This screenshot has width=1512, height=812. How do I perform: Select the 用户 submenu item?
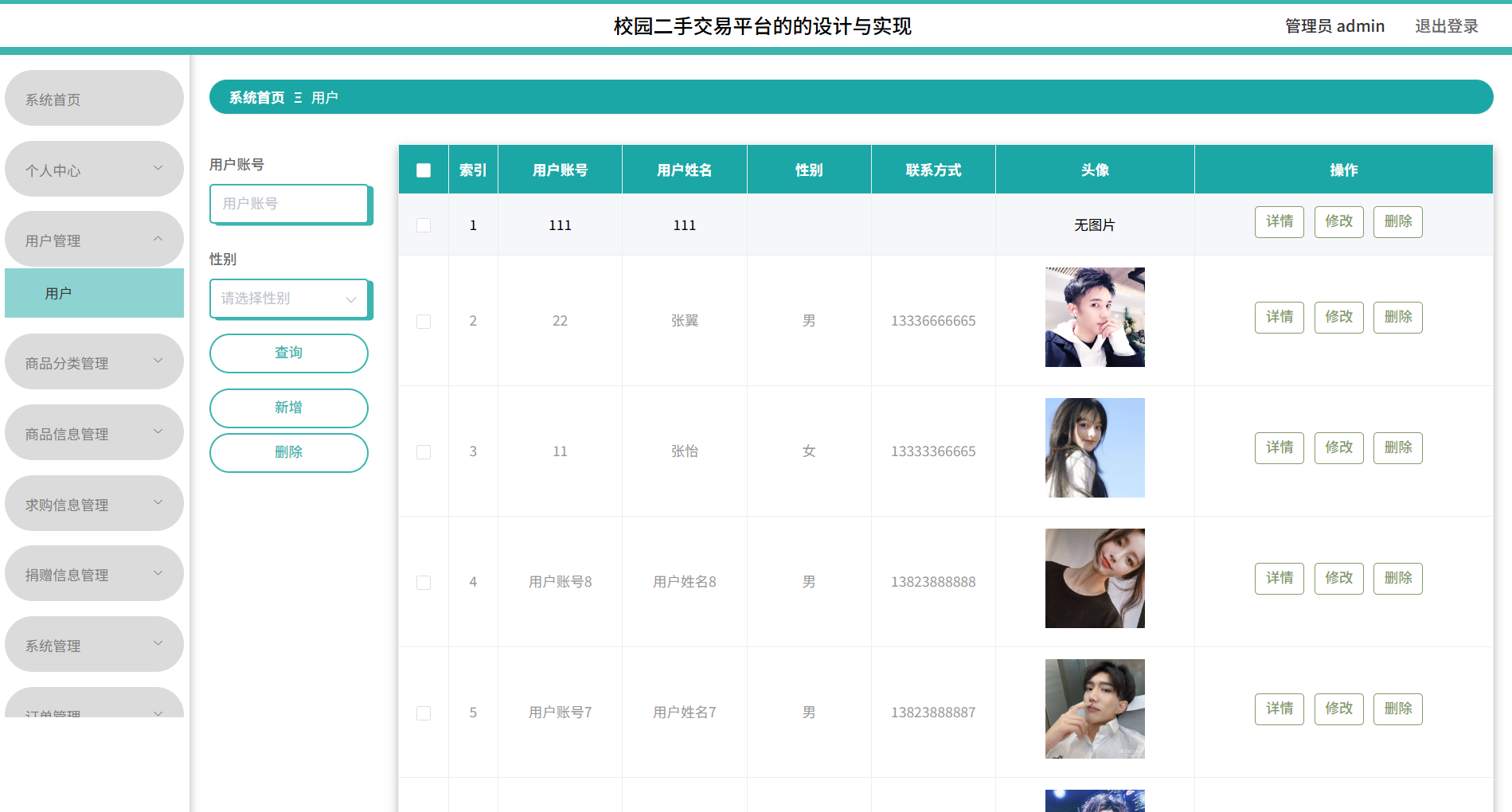click(94, 293)
